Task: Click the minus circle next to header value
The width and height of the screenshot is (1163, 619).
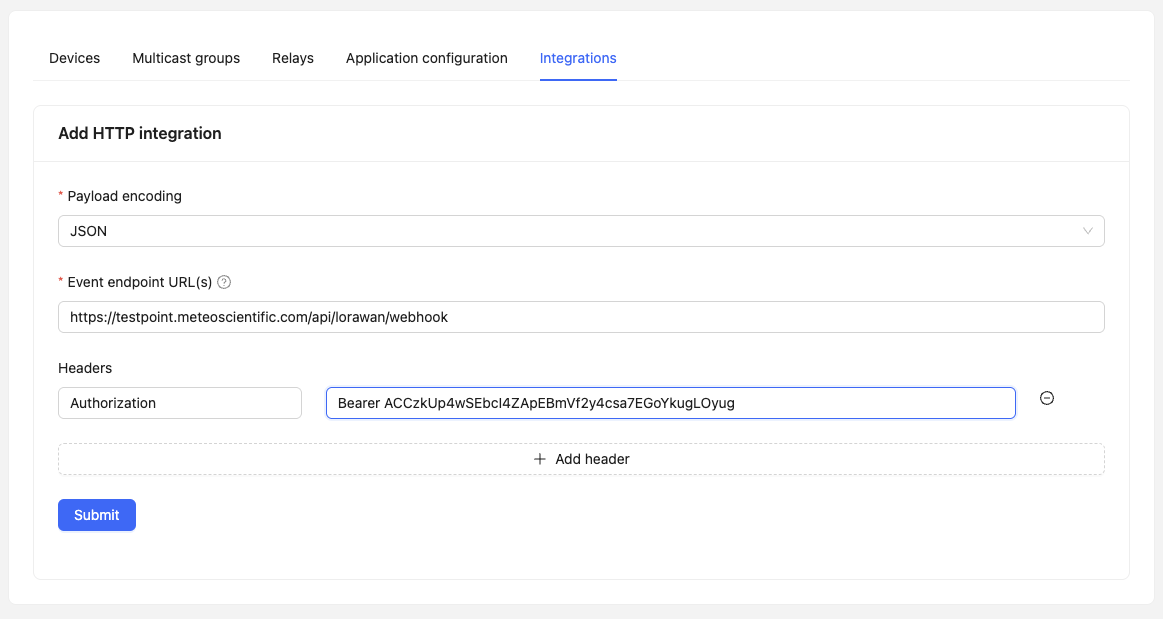Action: [1046, 398]
